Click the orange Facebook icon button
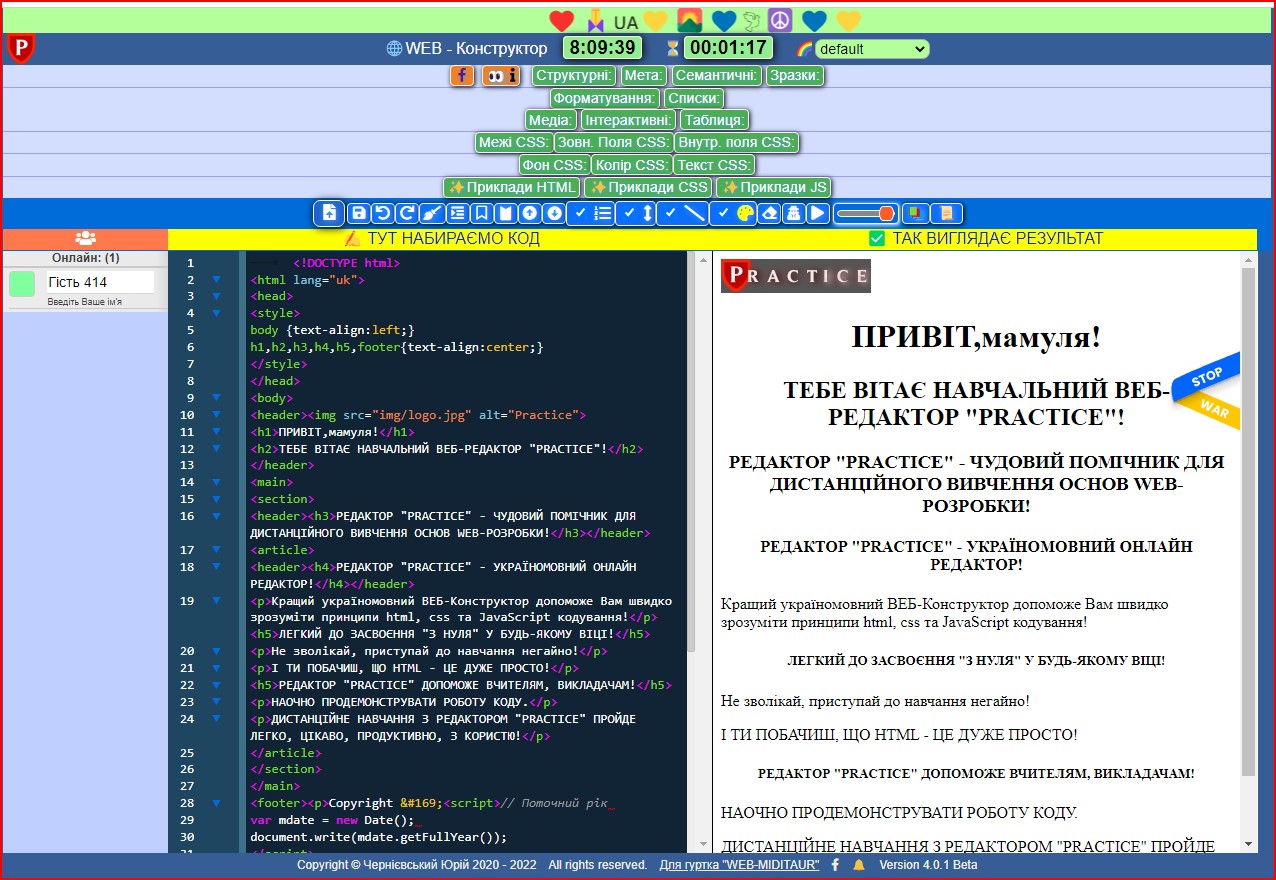 (x=462, y=75)
